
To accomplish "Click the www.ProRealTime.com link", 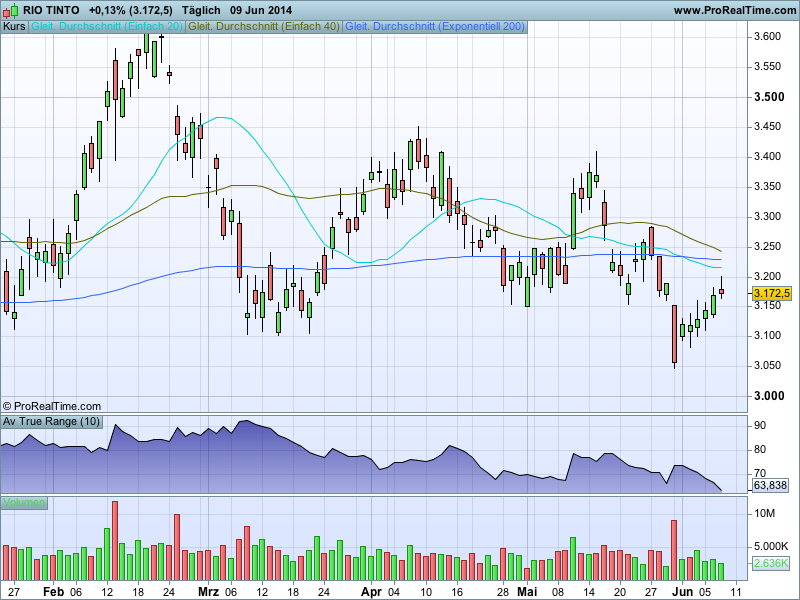I will click(x=735, y=10).
